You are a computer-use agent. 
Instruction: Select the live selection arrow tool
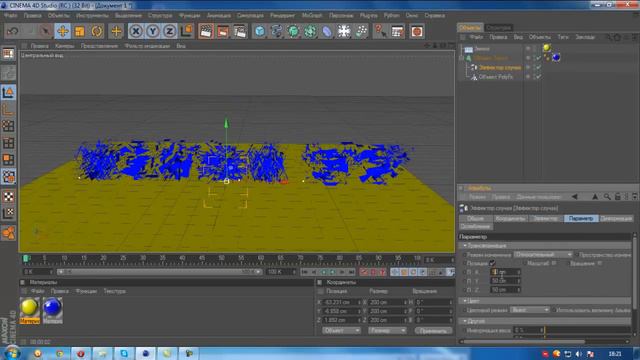[x=46, y=31]
